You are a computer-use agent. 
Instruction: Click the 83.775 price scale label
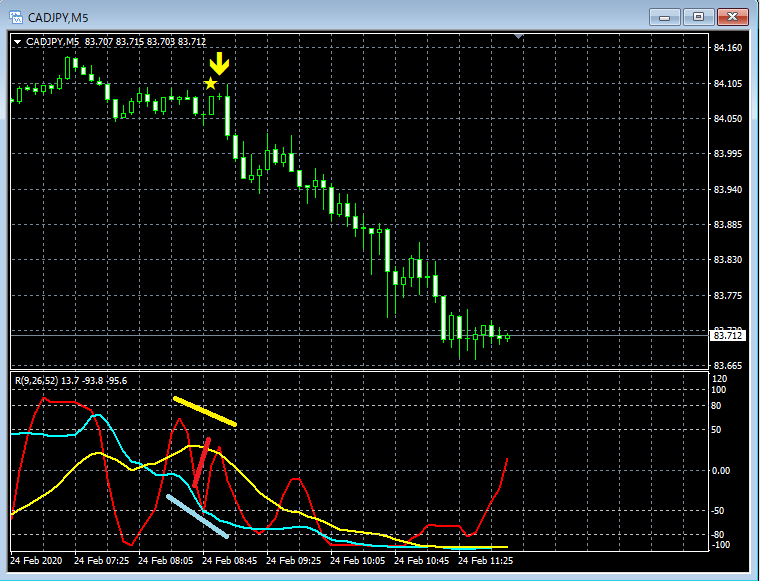coord(728,296)
